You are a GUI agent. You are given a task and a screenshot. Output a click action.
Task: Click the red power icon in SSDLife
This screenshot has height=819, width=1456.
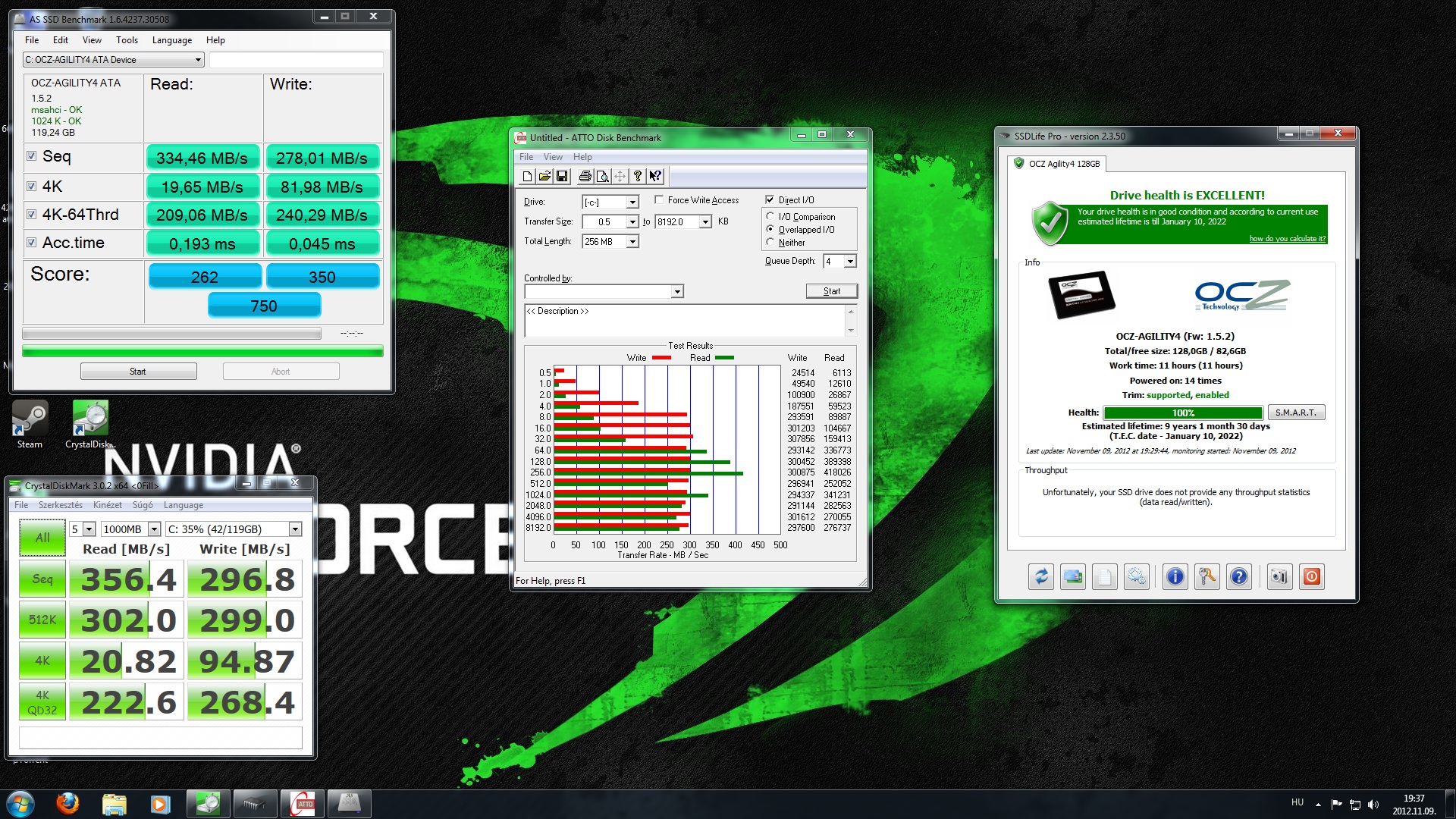pyautogui.click(x=1311, y=577)
